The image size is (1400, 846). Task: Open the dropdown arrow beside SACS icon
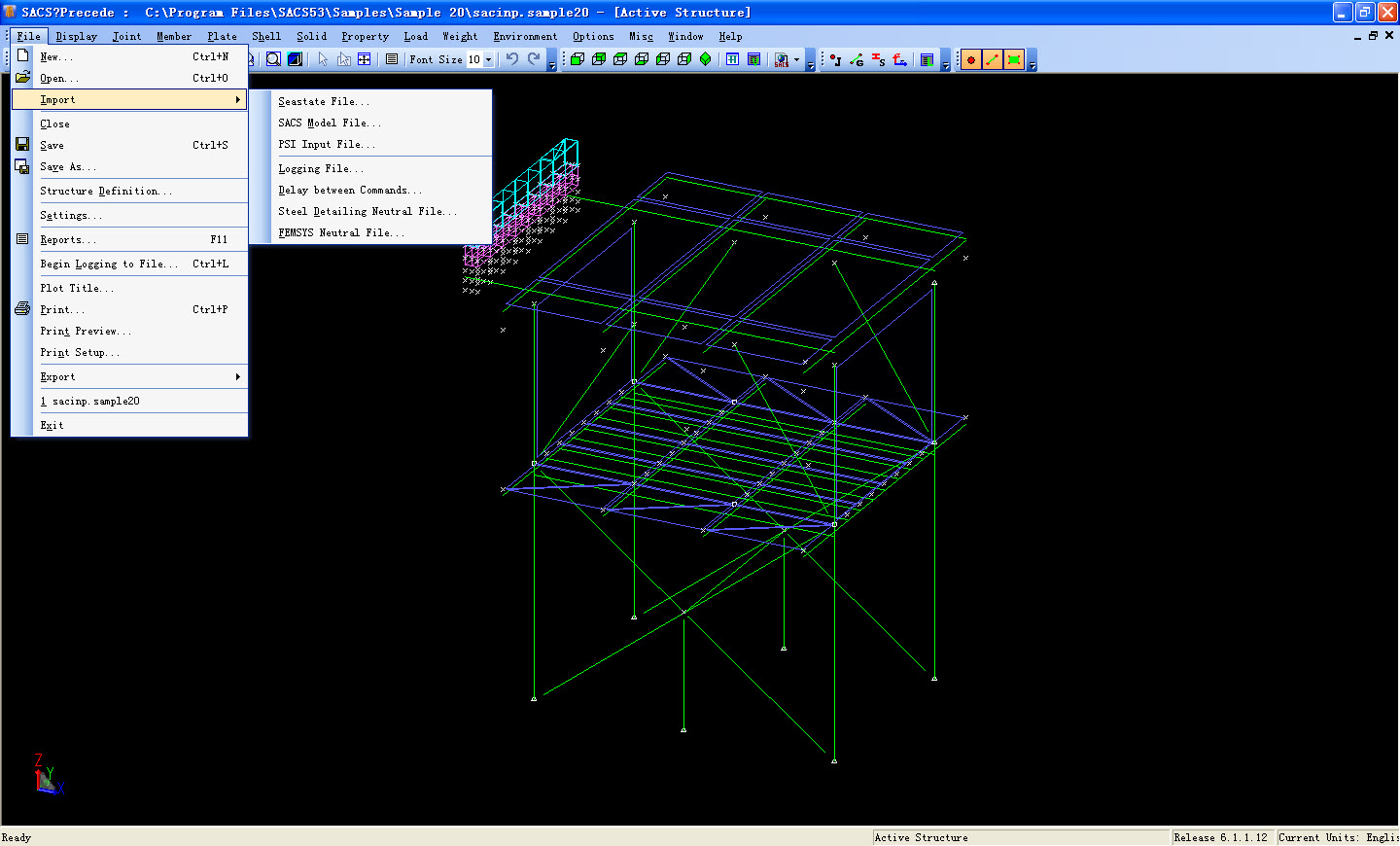point(796,59)
